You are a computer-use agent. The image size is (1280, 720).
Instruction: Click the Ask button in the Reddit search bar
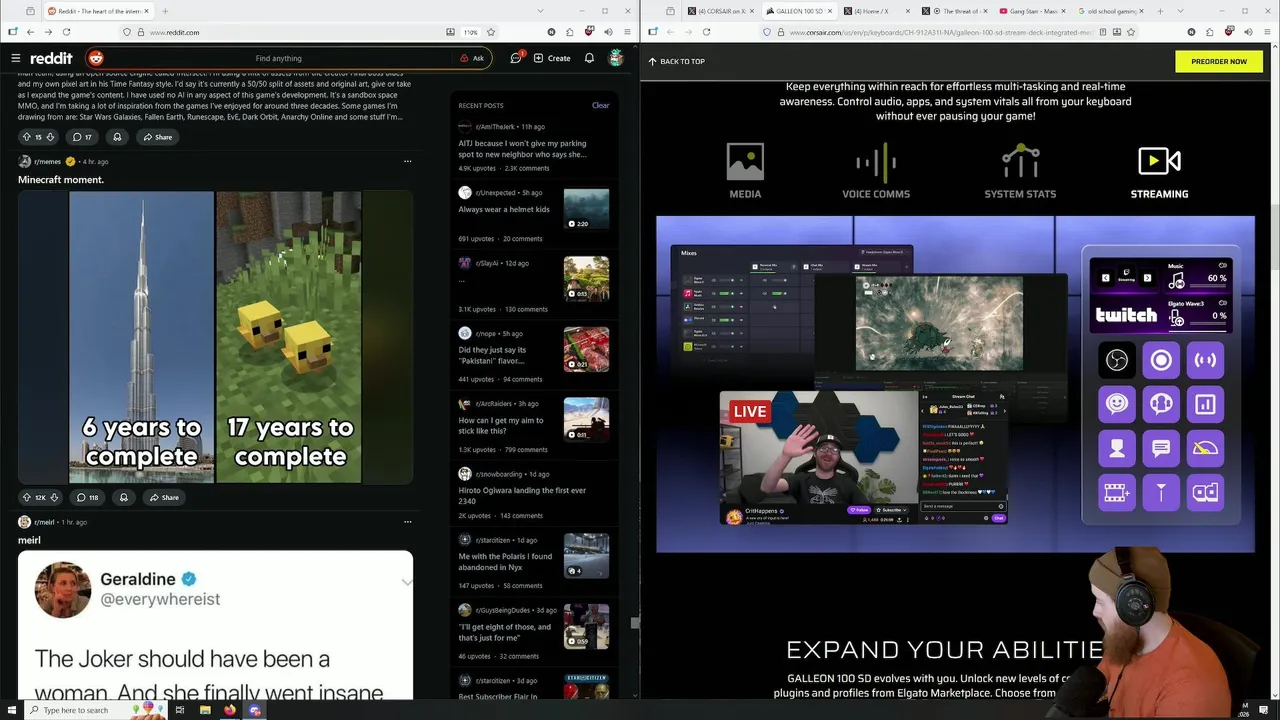[472, 58]
